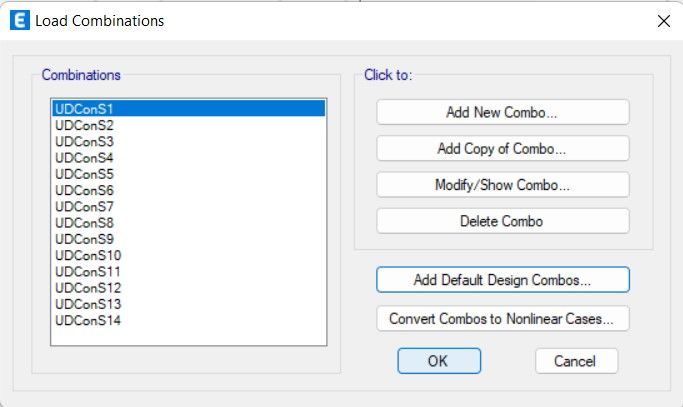Screen dimensions: 683x407
Task: Close the Load Combinations dialog
Action: [663, 20]
